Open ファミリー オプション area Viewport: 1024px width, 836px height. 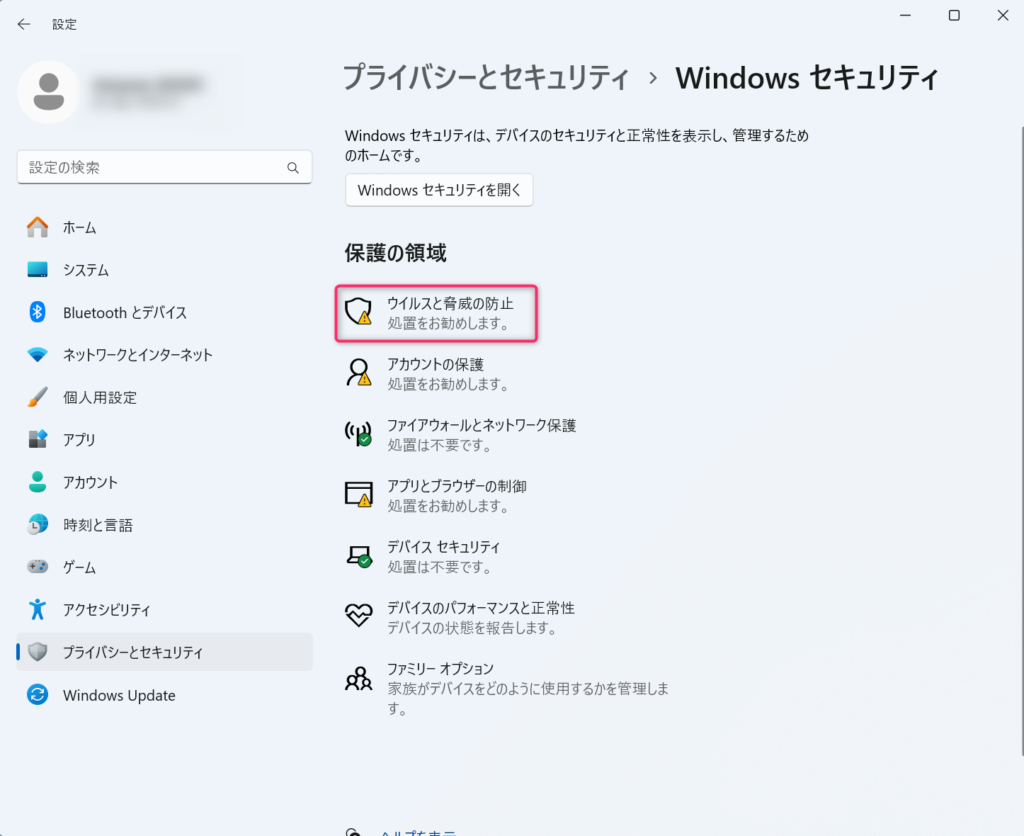506,688
